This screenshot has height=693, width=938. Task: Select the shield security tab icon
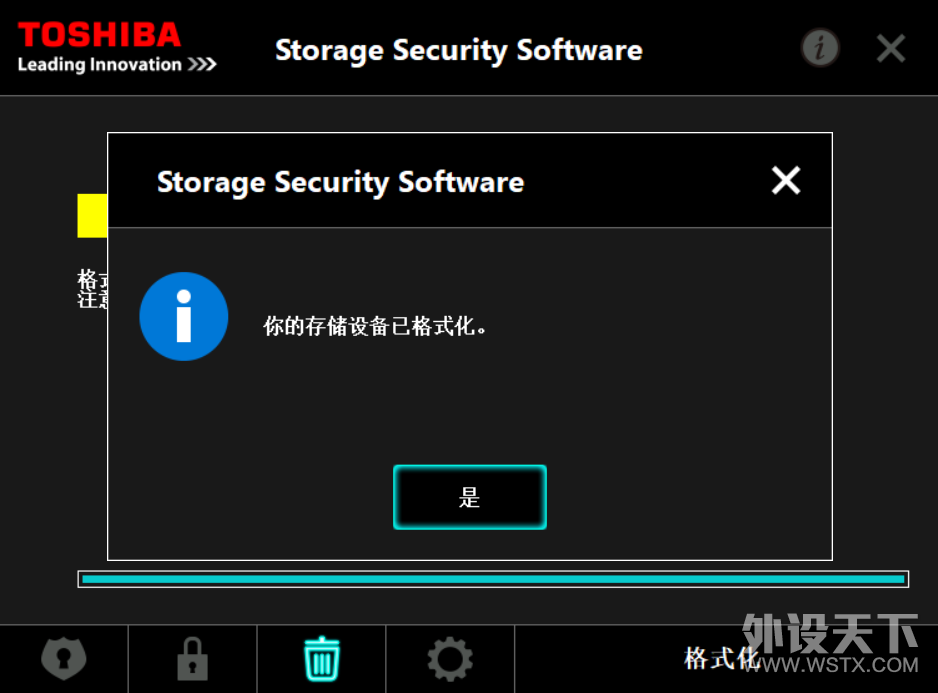[64, 659]
